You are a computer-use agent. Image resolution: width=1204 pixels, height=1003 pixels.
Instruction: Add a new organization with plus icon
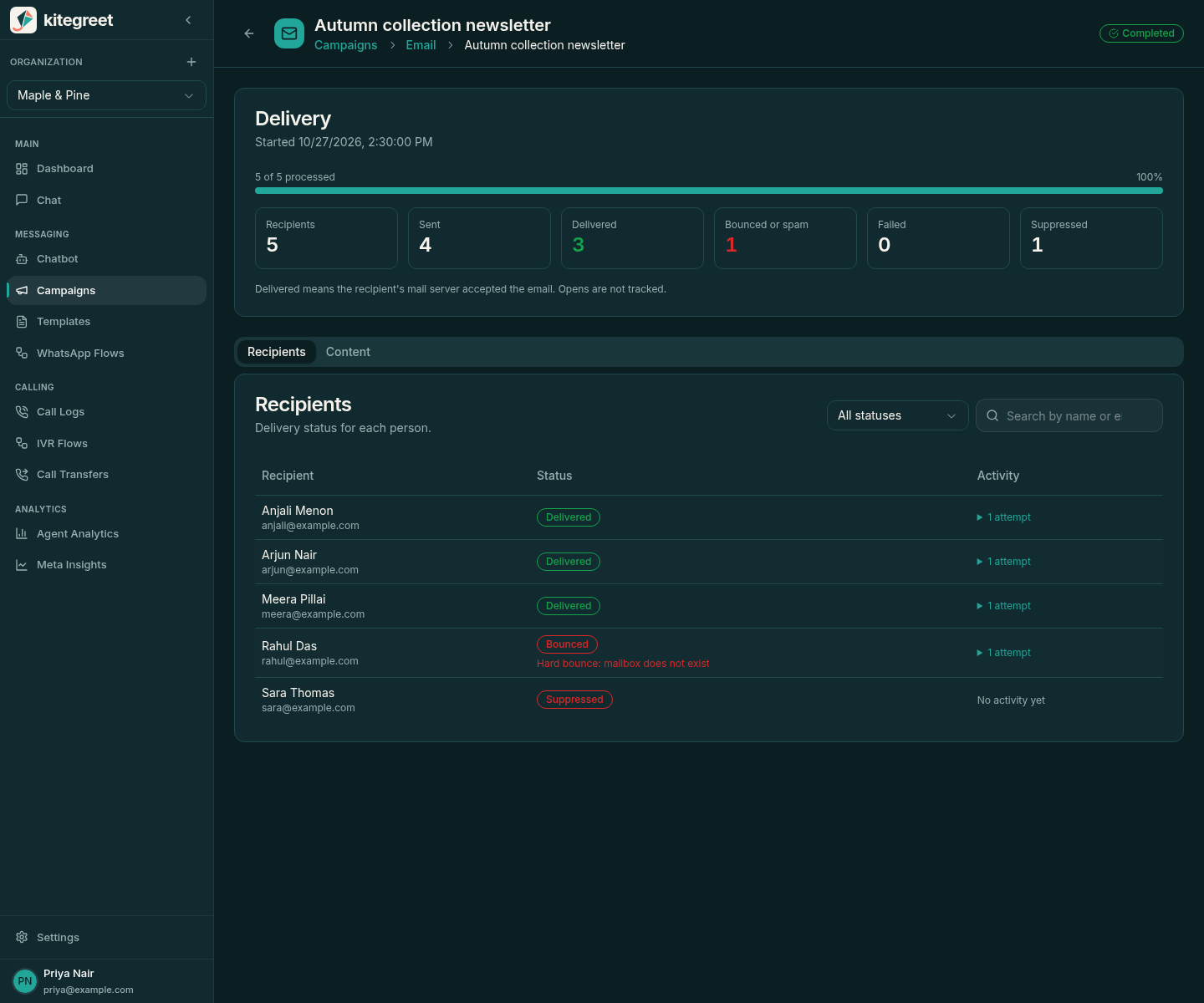(x=191, y=62)
